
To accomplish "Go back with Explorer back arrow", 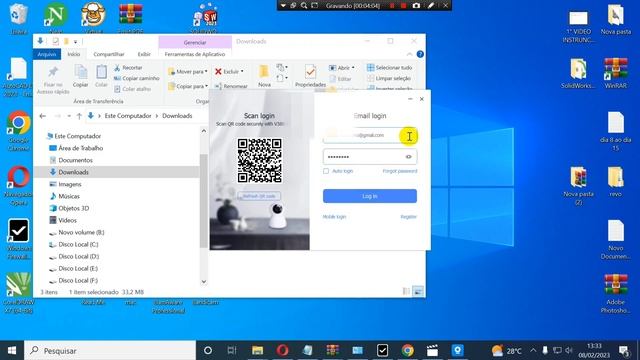I will pyautogui.click(x=42, y=116).
